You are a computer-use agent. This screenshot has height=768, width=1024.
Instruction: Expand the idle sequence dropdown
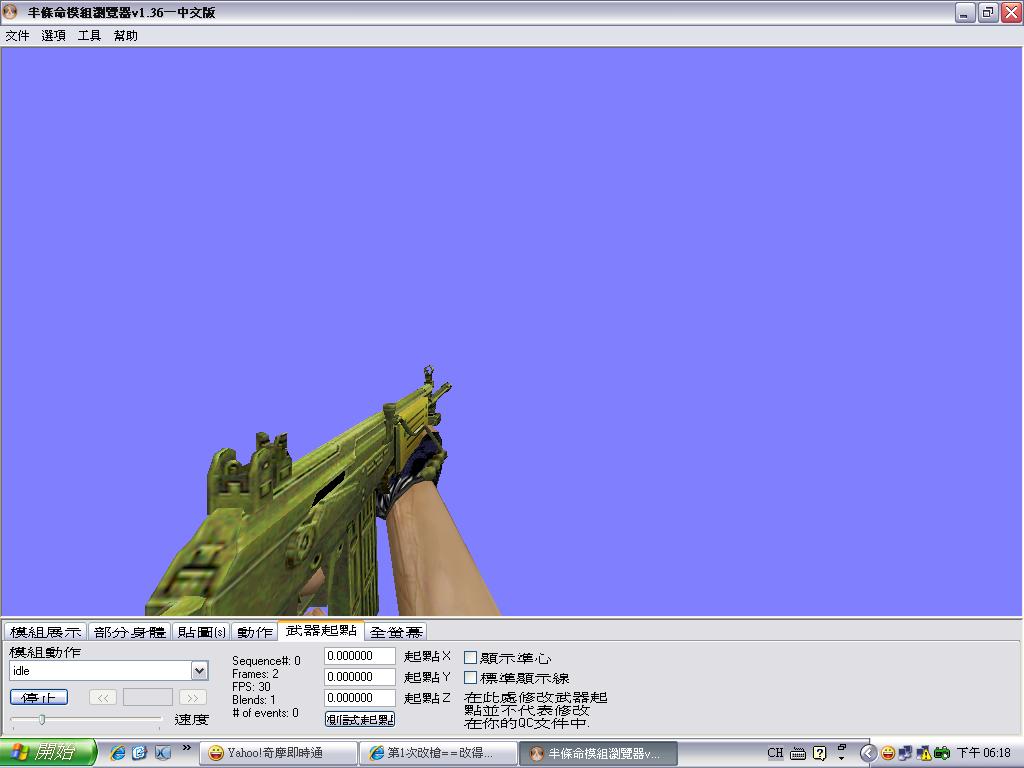pos(199,671)
